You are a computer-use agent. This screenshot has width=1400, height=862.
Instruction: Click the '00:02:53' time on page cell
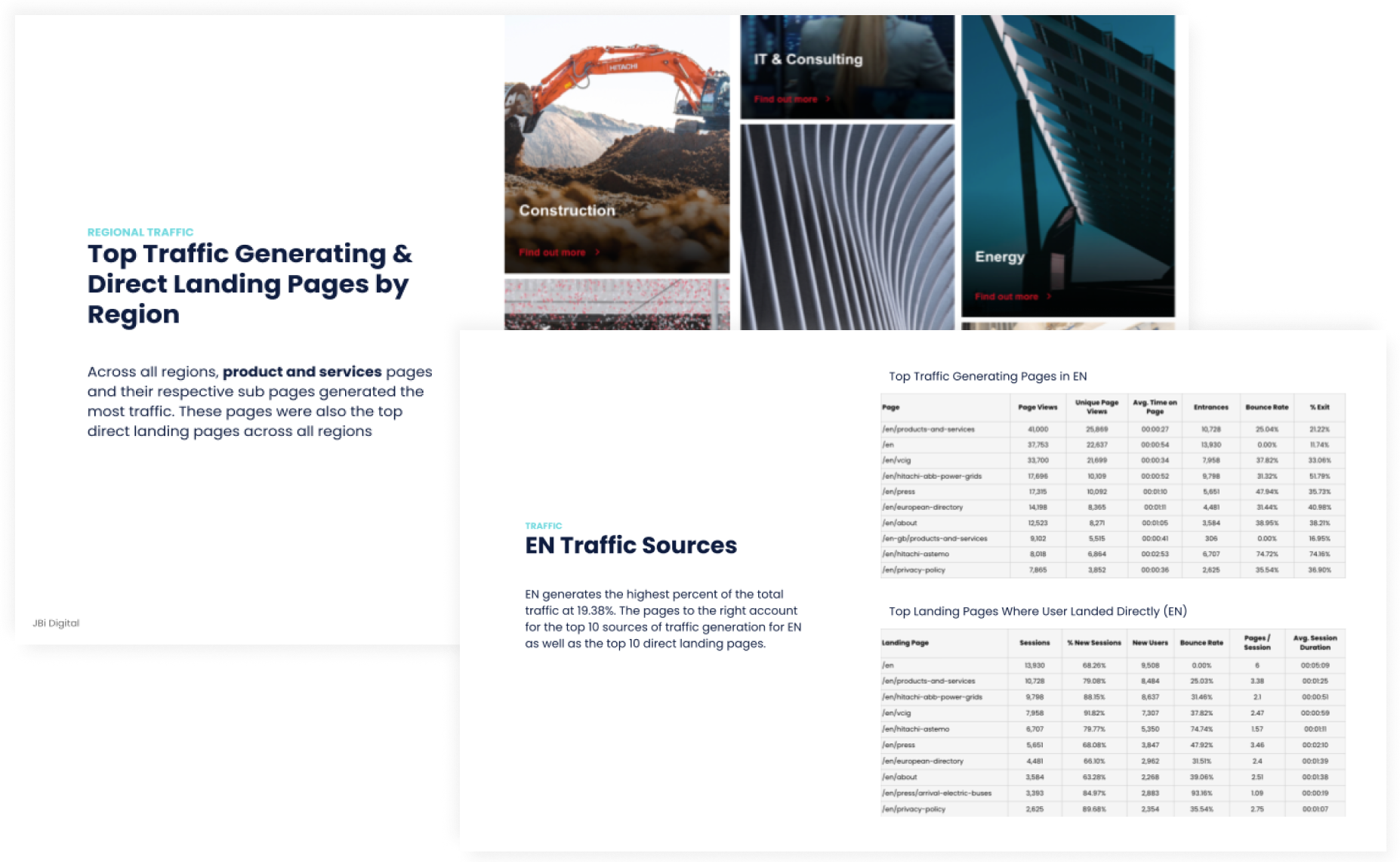[x=1155, y=554]
